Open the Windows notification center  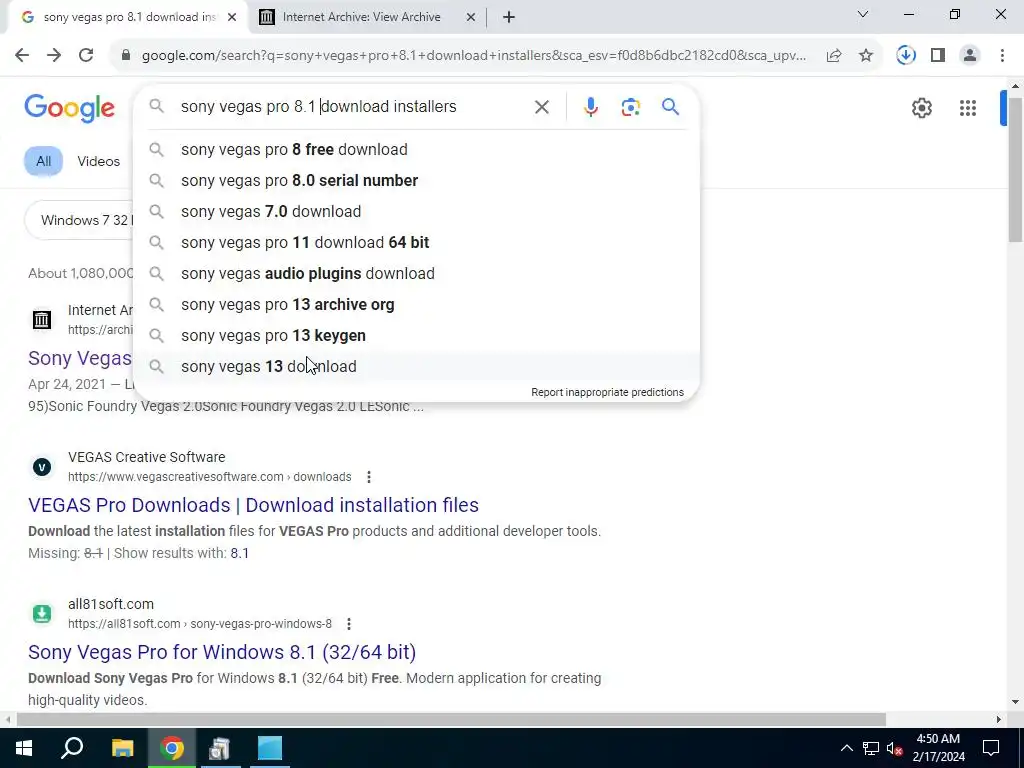tap(991, 748)
